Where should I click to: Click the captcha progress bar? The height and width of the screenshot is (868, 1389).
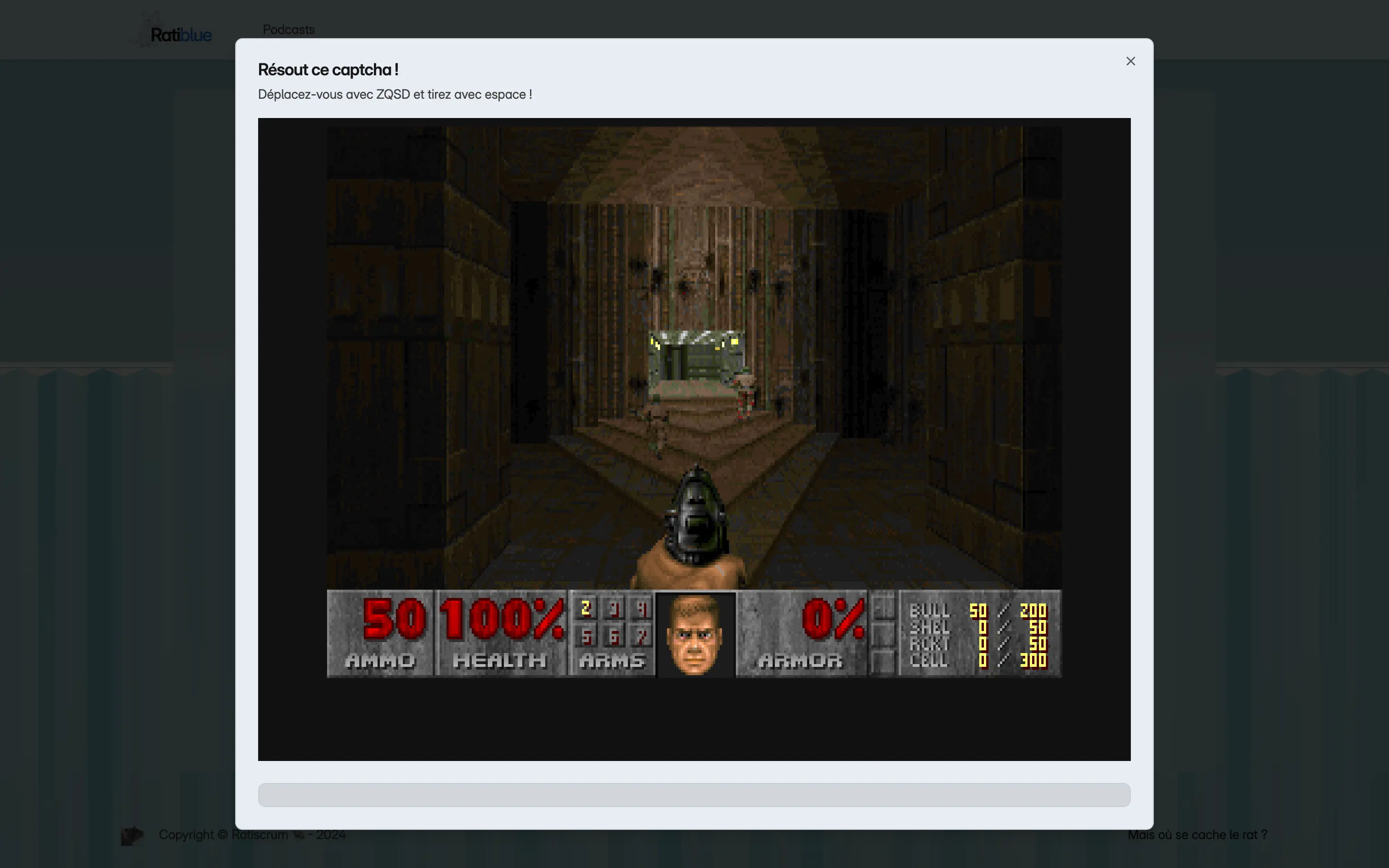click(694, 795)
